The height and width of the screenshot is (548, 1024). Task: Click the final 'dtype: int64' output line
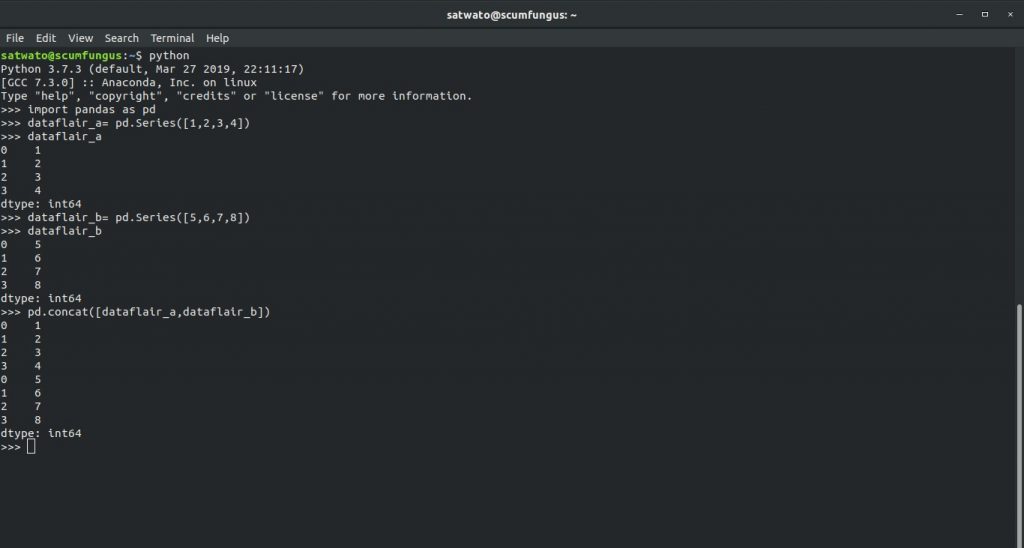point(40,433)
